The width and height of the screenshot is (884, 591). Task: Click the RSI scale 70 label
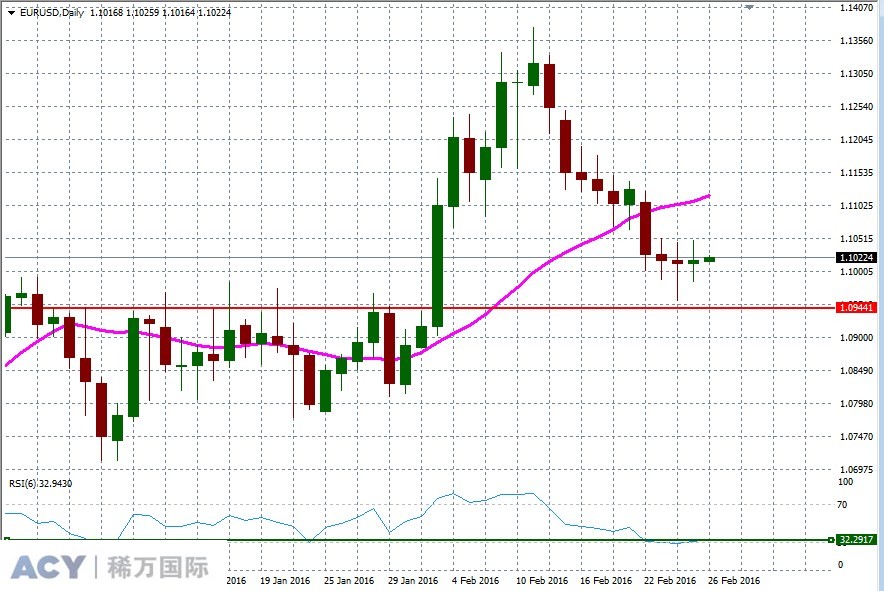tap(842, 505)
